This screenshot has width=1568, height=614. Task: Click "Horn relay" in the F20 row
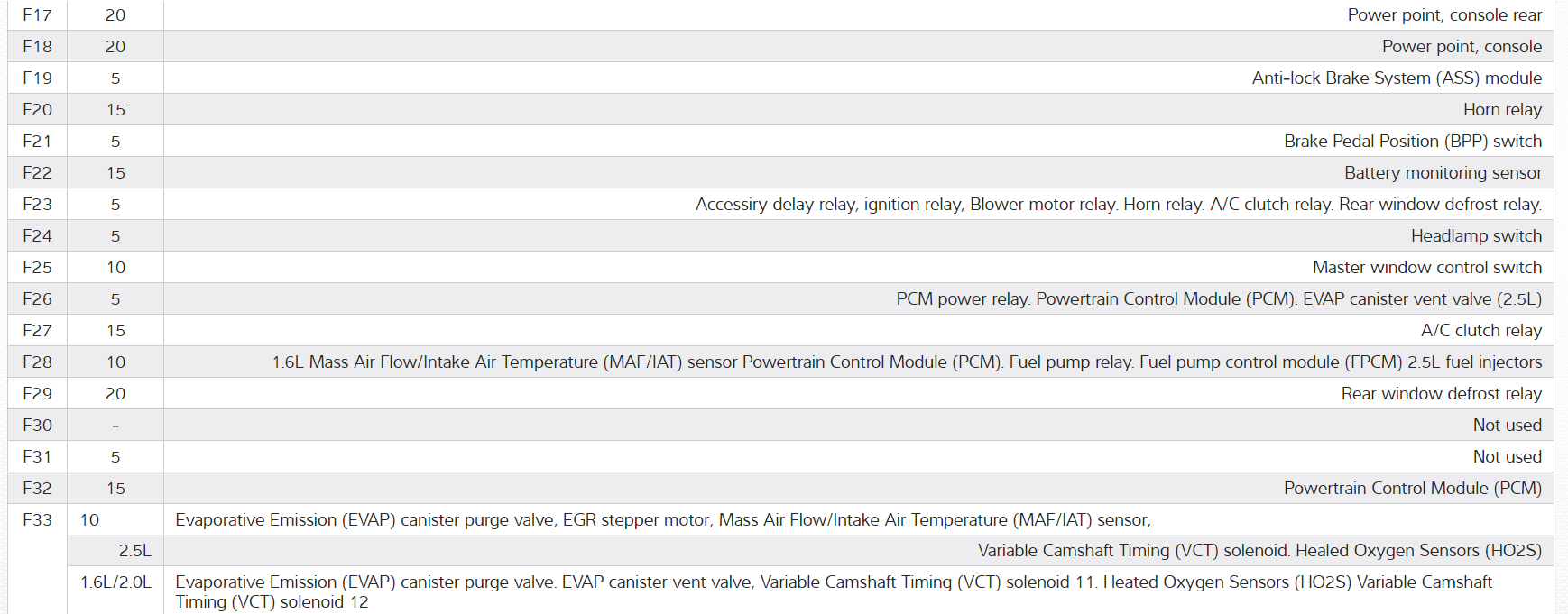coord(1502,110)
